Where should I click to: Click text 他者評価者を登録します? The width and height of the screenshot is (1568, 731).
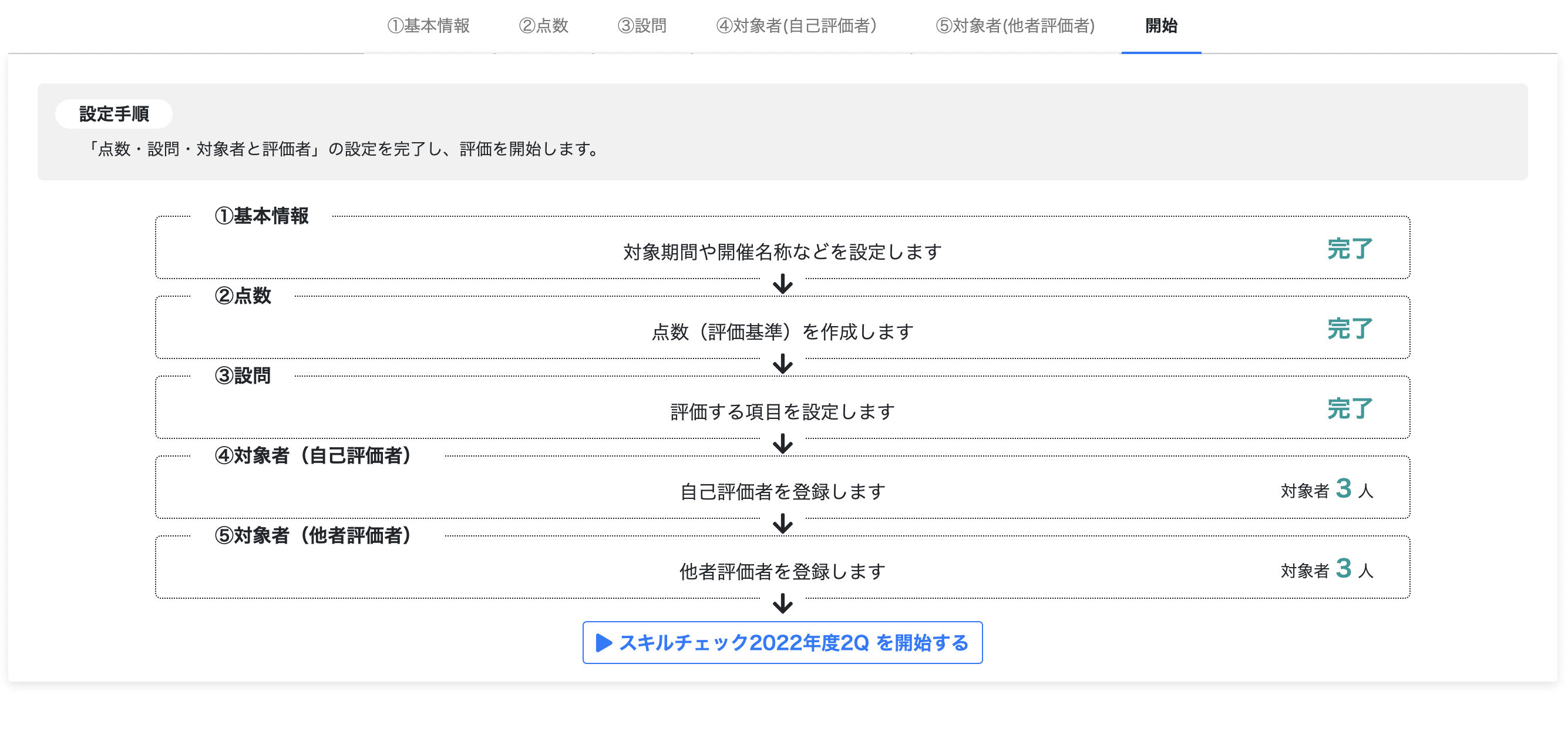pyautogui.click(x=782, y=571)
